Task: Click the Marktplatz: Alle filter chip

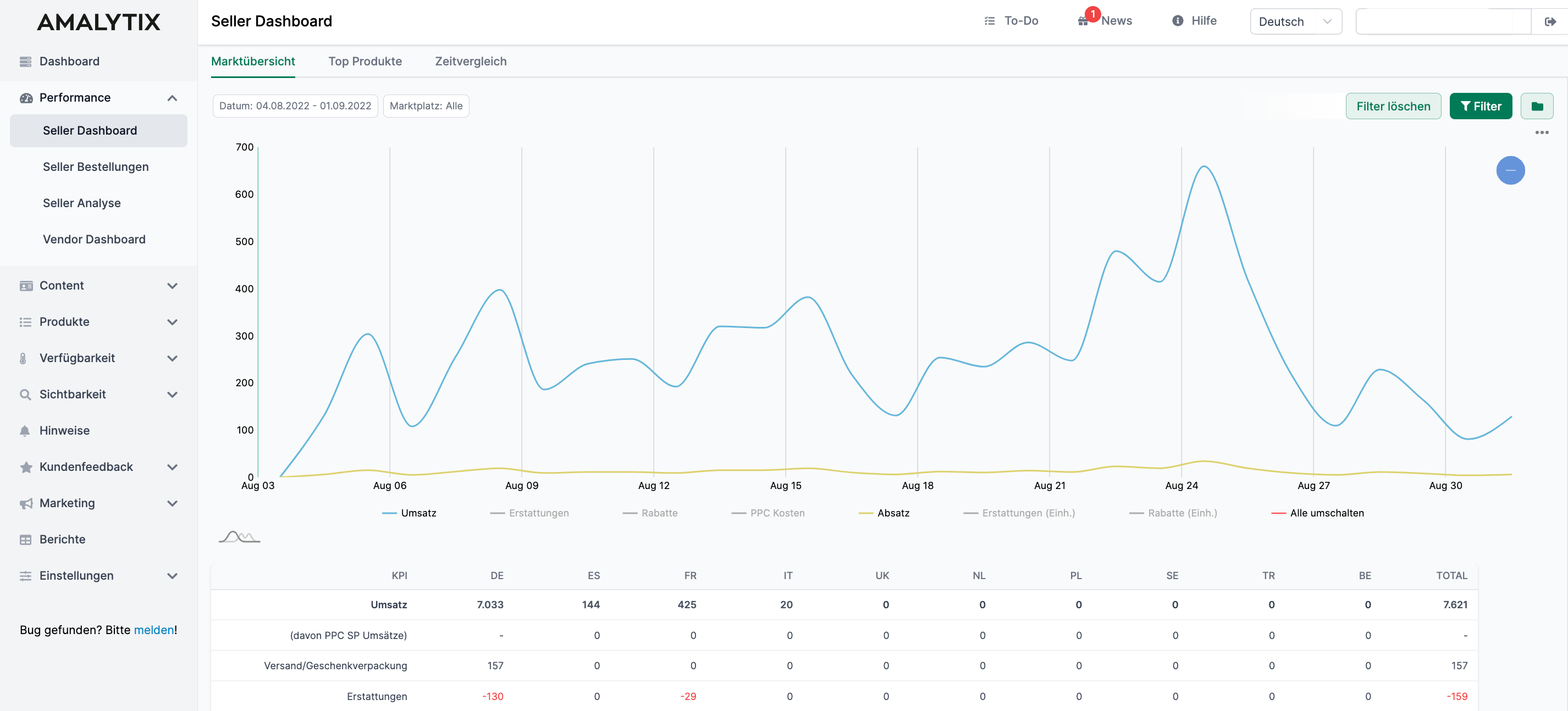Action: tap(426, 106)
